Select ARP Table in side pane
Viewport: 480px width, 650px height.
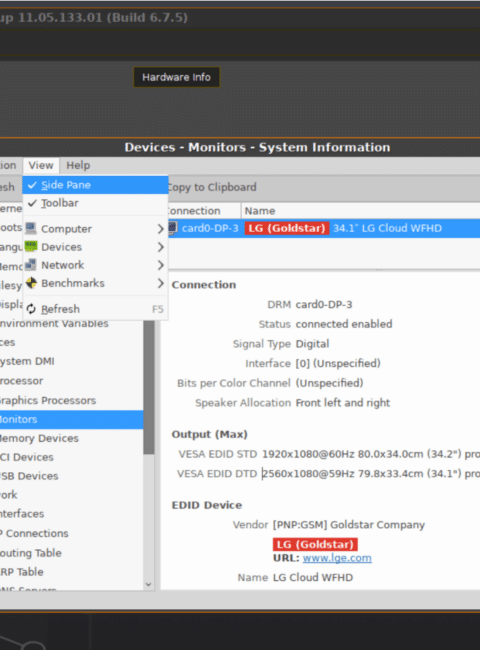tap(71, 572)
